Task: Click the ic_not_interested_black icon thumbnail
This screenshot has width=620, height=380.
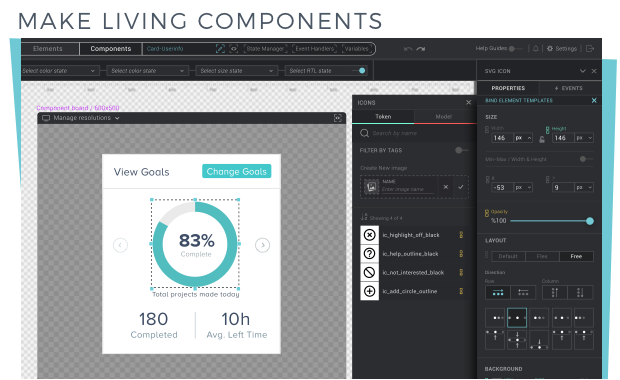Action: 369,272
